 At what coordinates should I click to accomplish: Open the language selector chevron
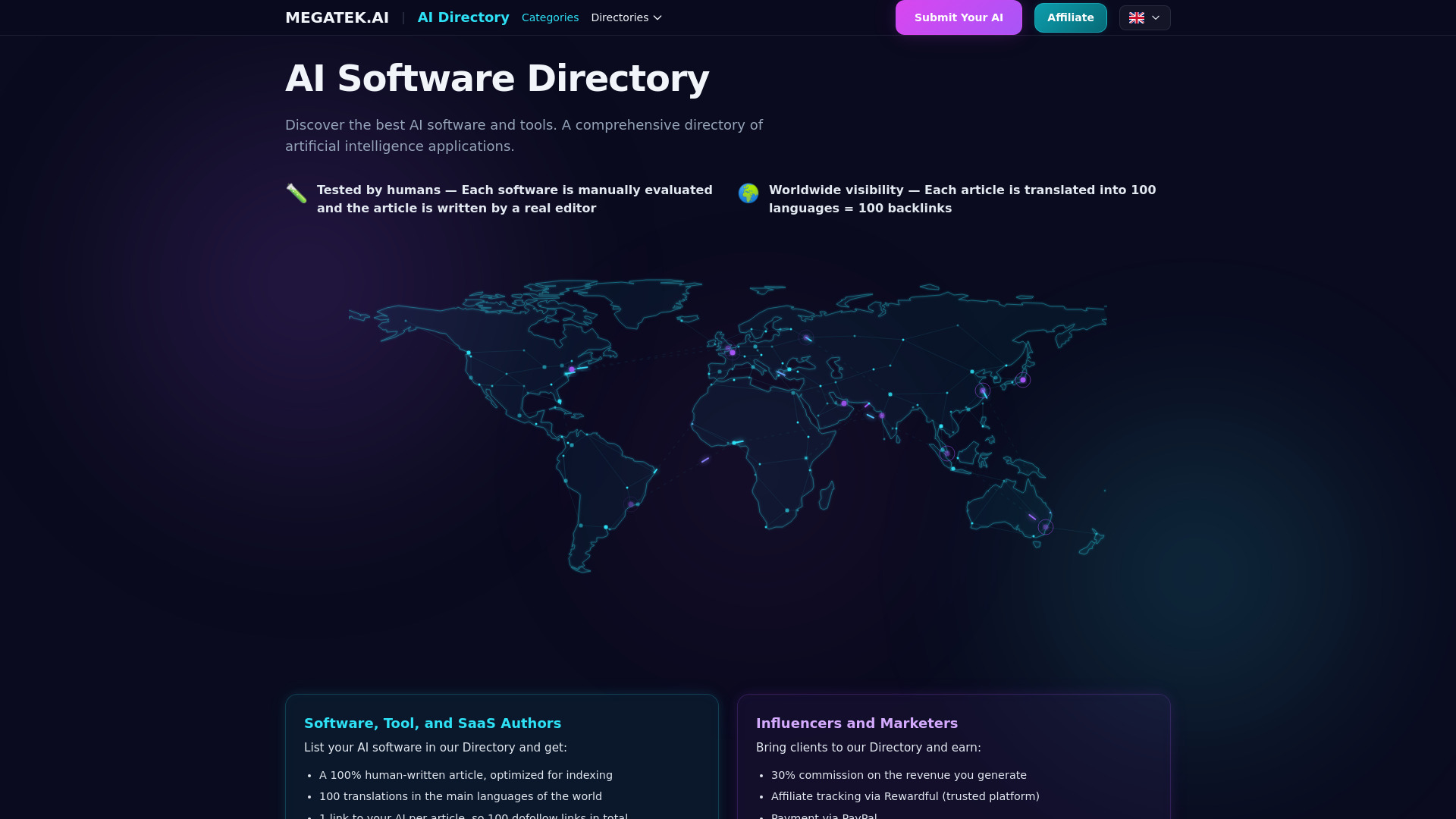point(1156,17)
